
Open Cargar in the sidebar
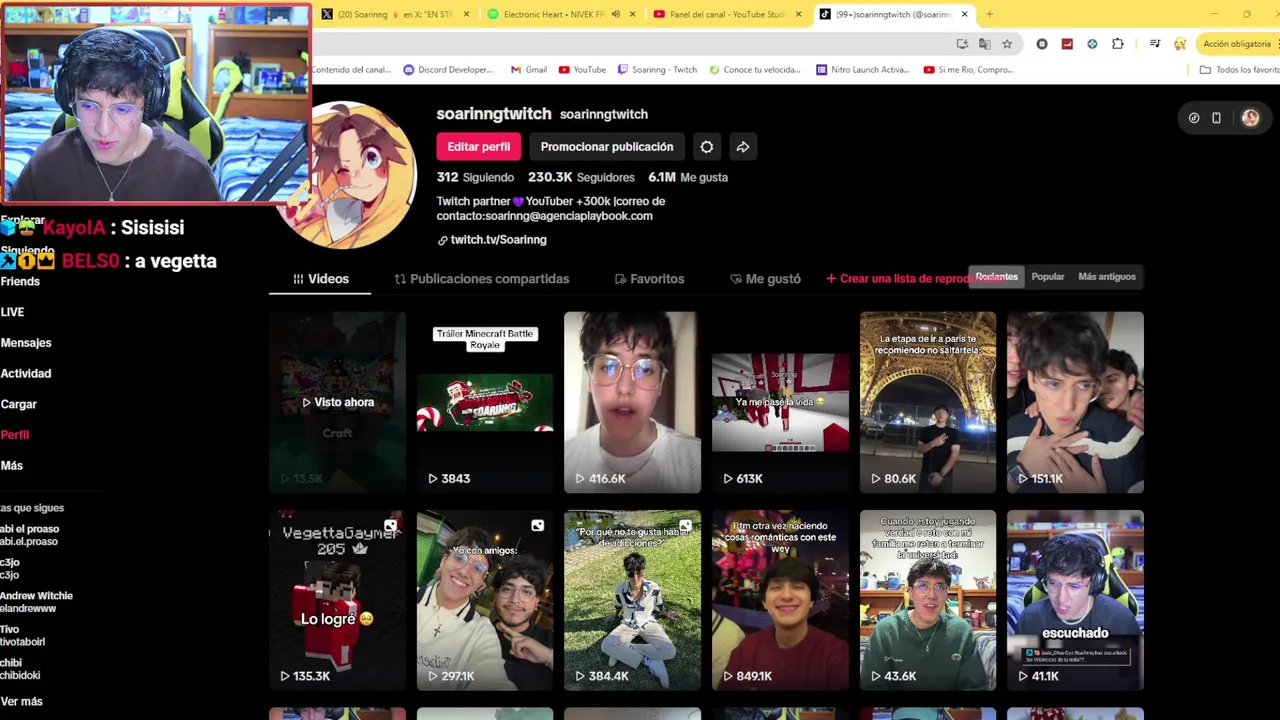point(18,405)
